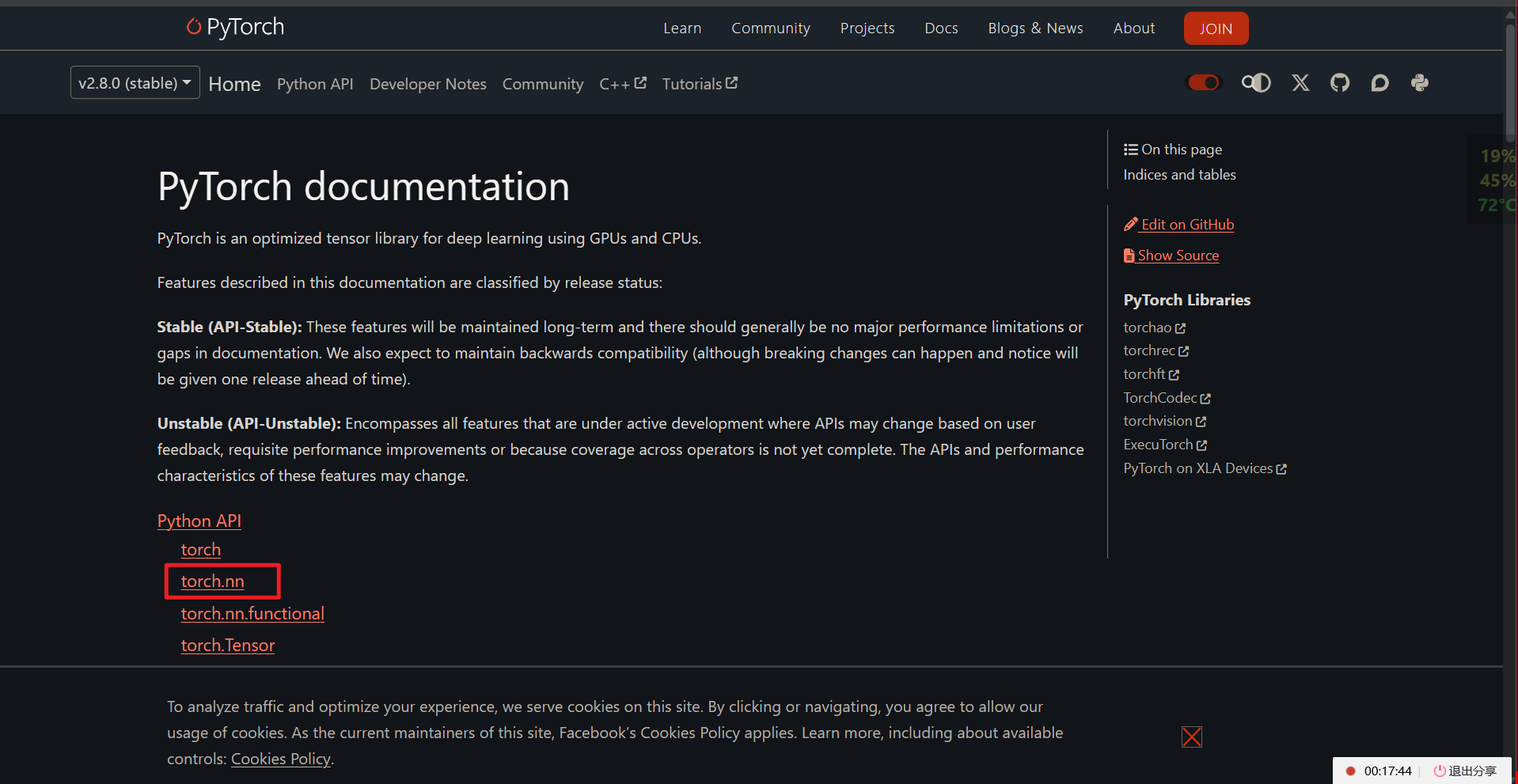Click the external-link icon next to TorchCodec
Viewport: 1518px width, 784px height.
tap(1205, 398)
